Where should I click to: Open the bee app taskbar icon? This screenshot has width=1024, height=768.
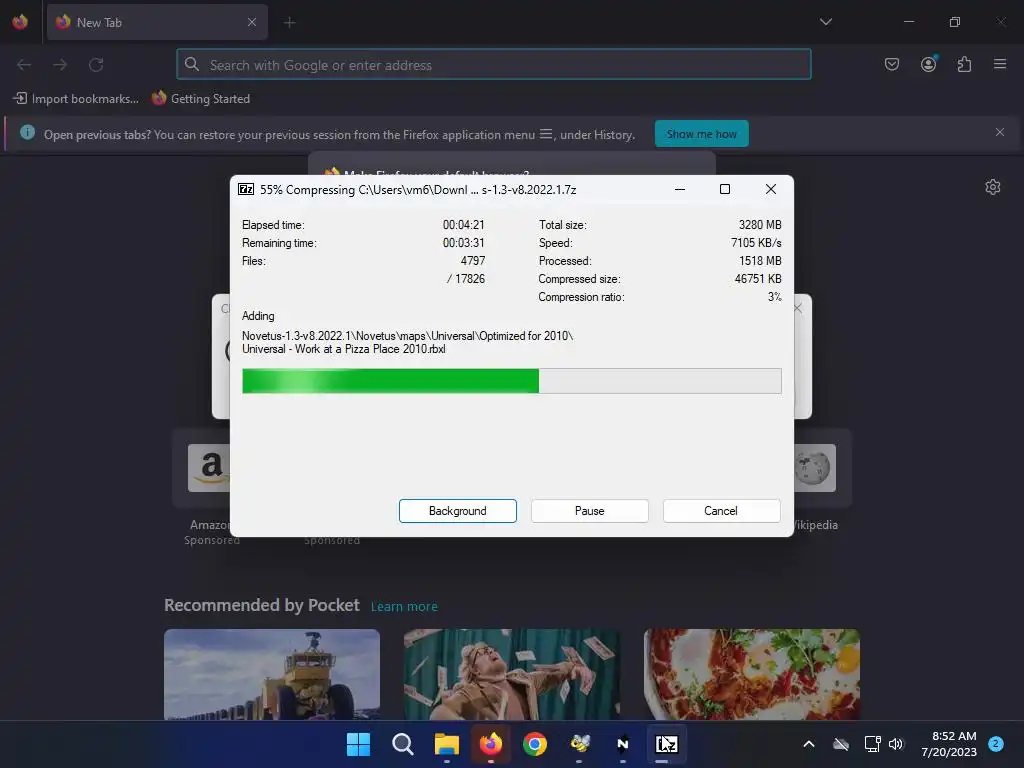(x=579, y=744)
